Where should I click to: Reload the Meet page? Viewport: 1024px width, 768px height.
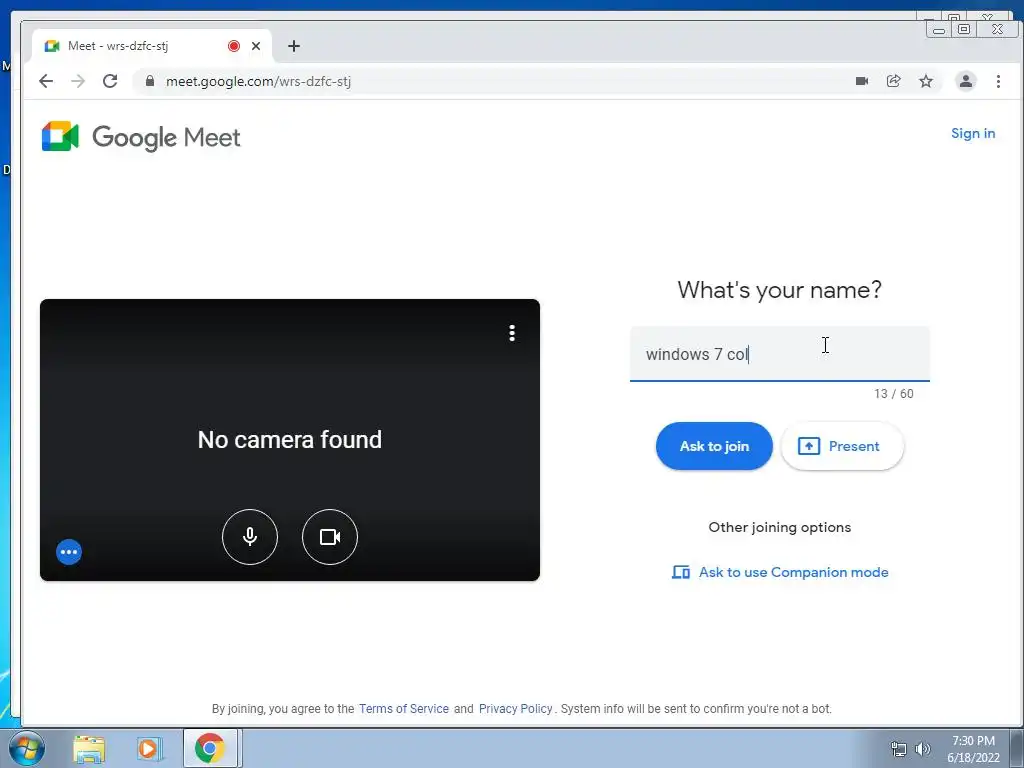click(x=110, y=81)
